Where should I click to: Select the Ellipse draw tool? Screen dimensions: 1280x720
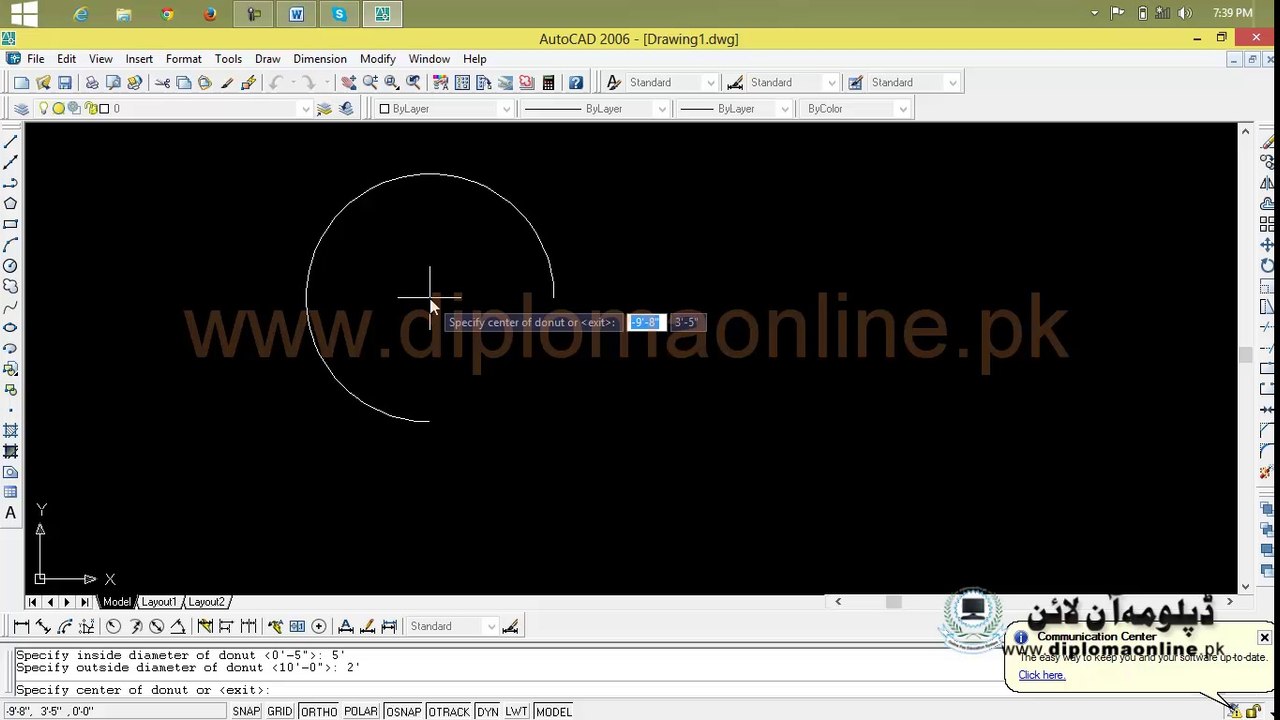(x=11, y=328)
